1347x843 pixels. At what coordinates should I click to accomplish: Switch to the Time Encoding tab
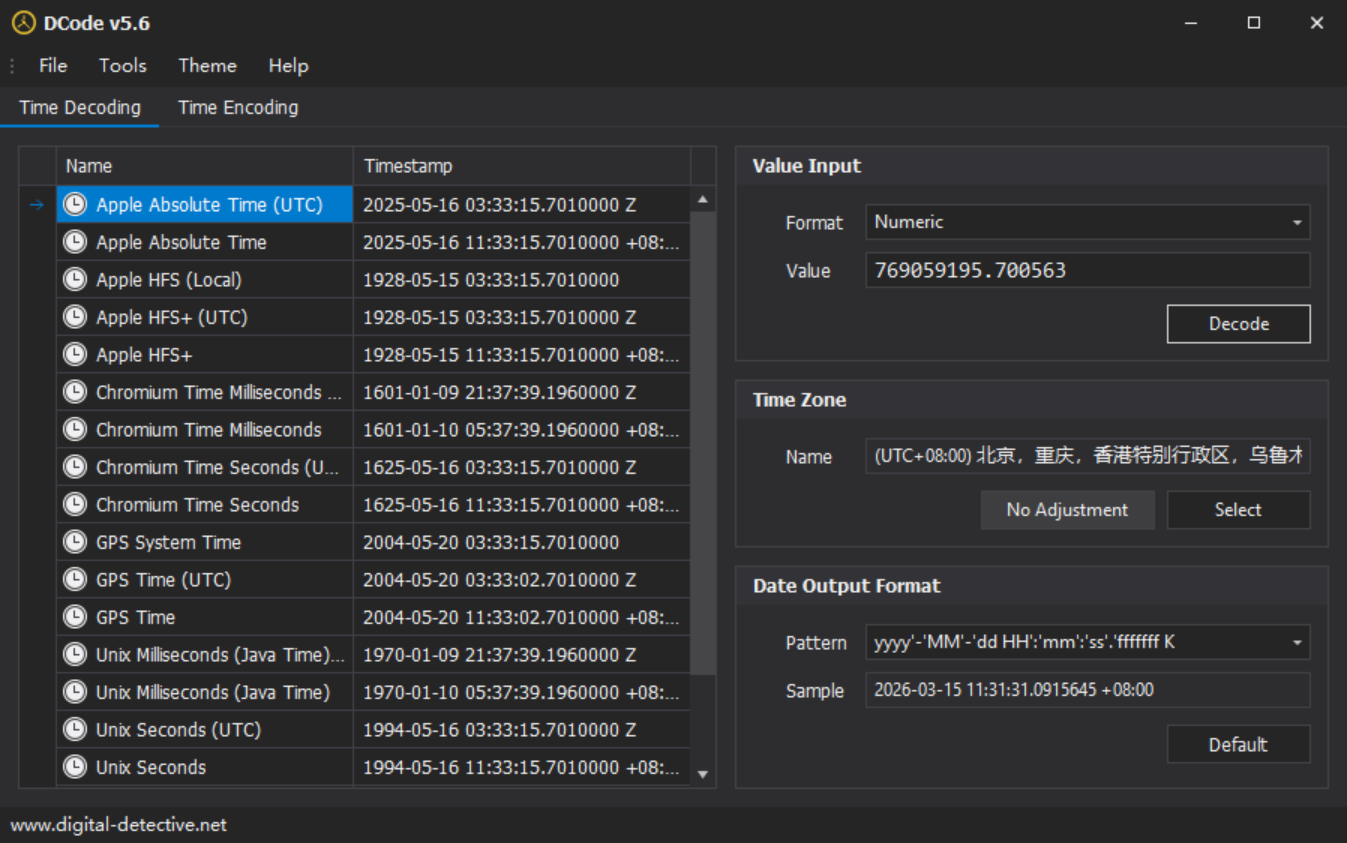(x=238, y=107)
